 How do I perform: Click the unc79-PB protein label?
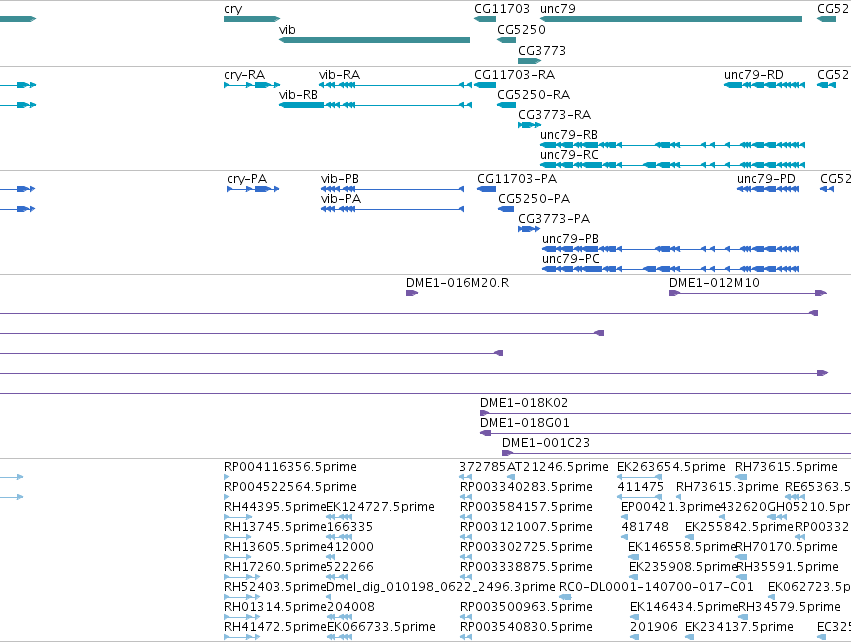(570, 239)
